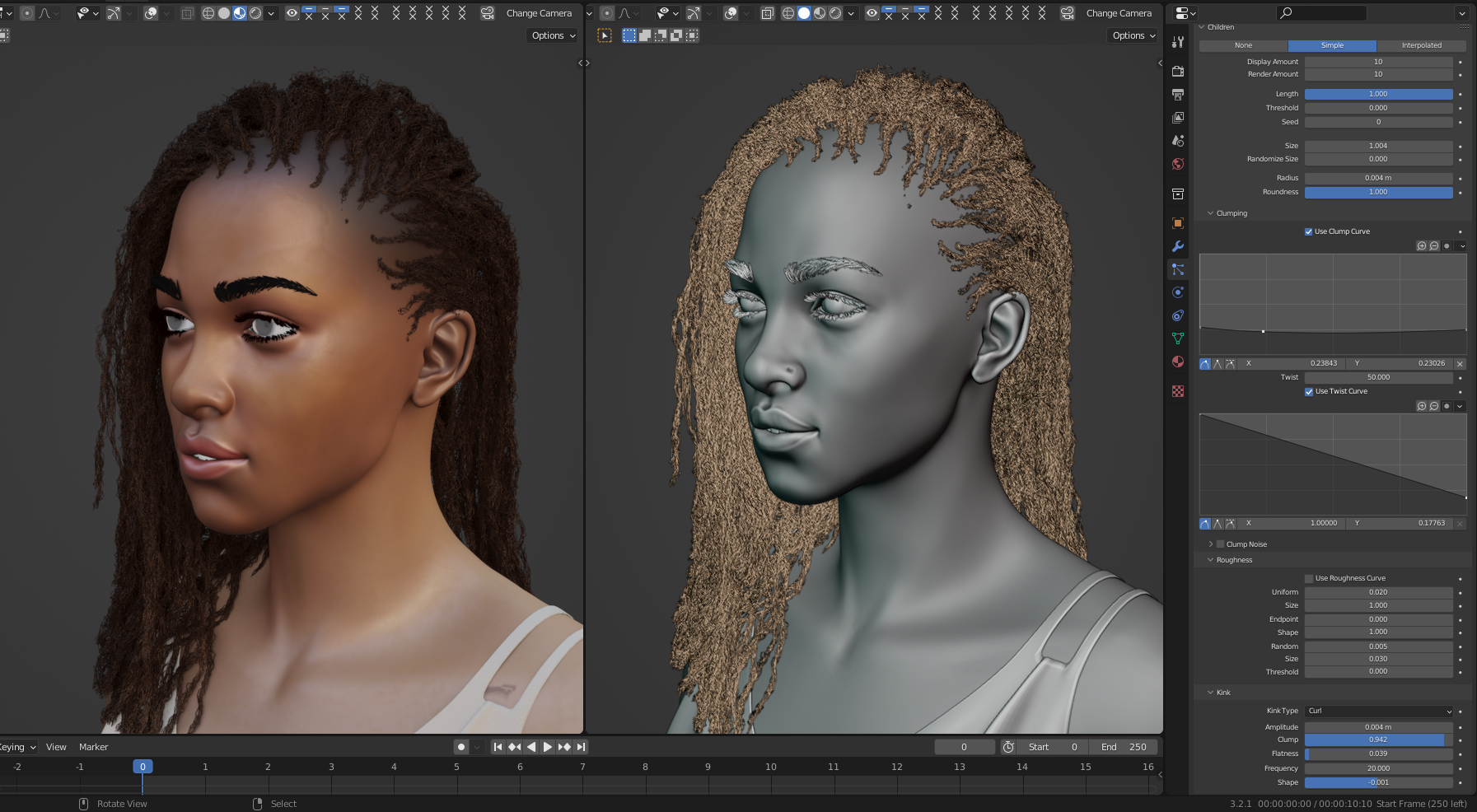Open the Particle Properties tab
Image resolution: width=1477 pixels, height=812 pixels.
click(1179, 269)
